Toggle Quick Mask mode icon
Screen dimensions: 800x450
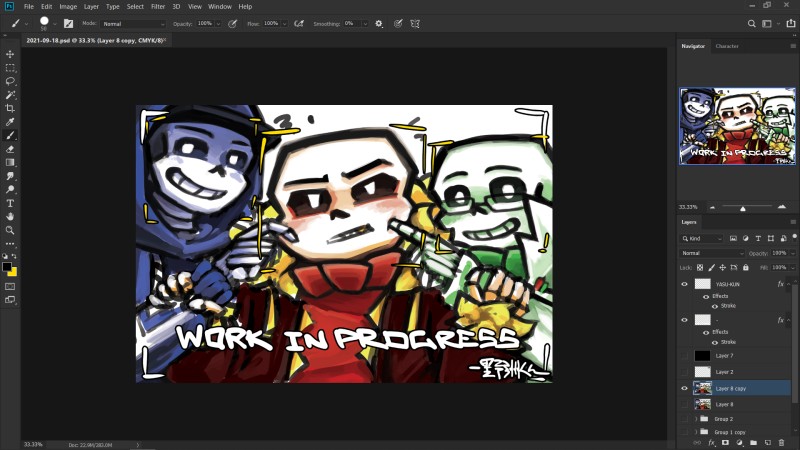(10, 287)
